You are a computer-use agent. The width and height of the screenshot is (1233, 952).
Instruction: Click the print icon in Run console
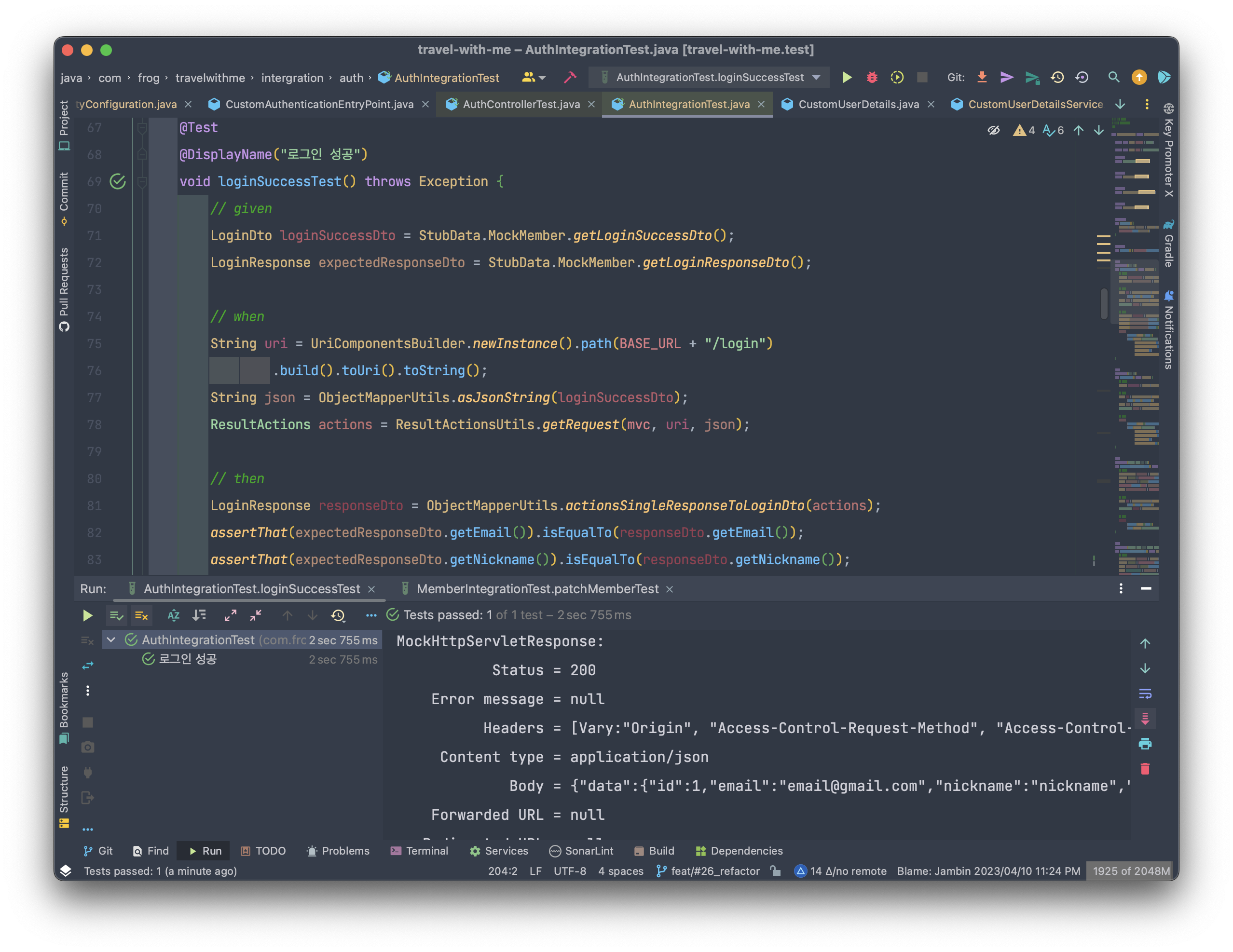(1145, 744)
